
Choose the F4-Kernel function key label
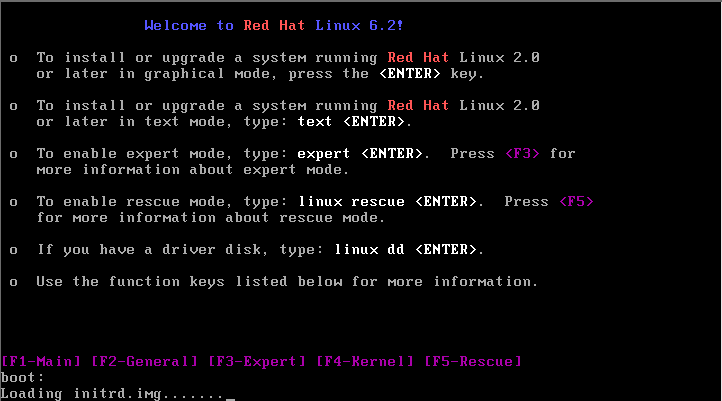click(x=365, y=361)
